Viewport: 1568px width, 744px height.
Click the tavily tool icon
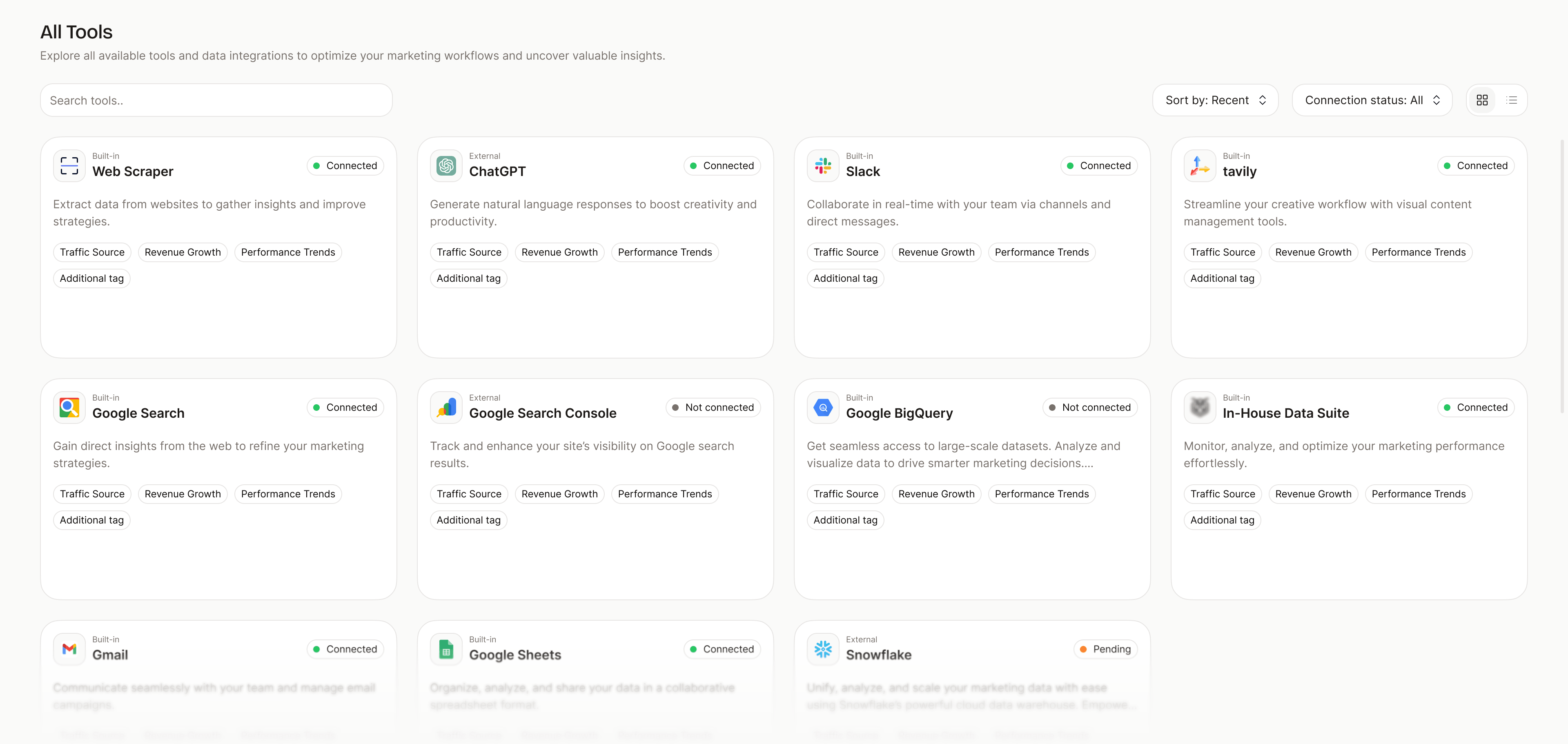tap(1198, 165)
